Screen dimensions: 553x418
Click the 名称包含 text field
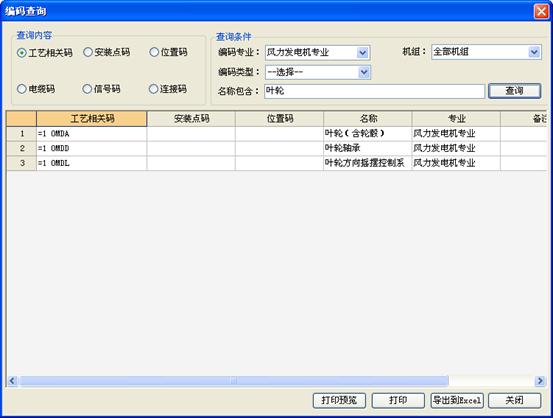pyautogui.click(x=374, y=91)
